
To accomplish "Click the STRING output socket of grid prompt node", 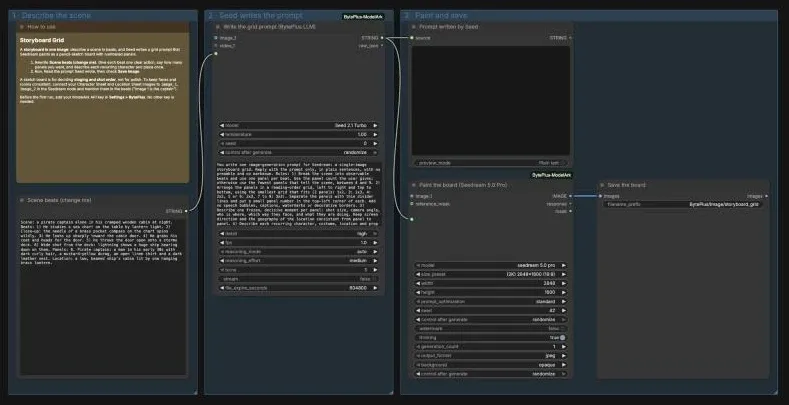I will tap(382, 38).
